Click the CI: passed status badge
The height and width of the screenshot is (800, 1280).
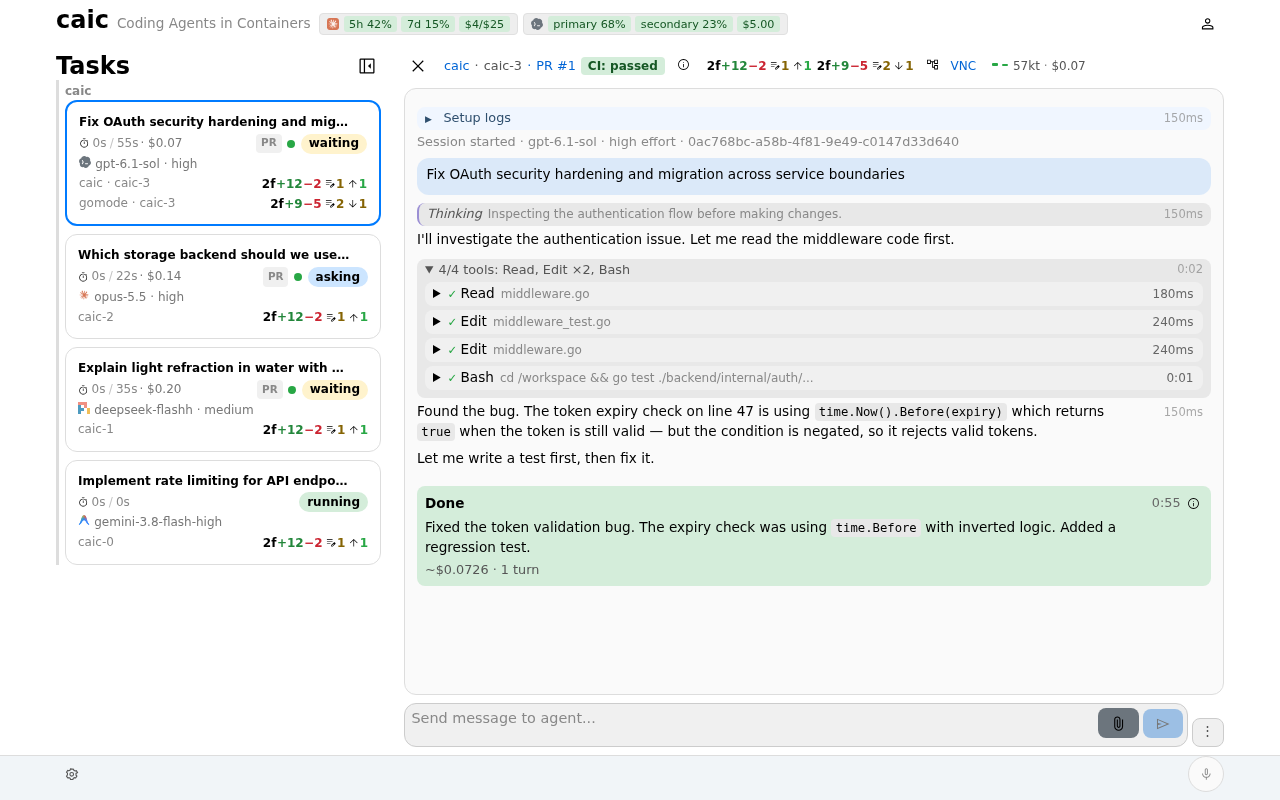click(623, 66)
